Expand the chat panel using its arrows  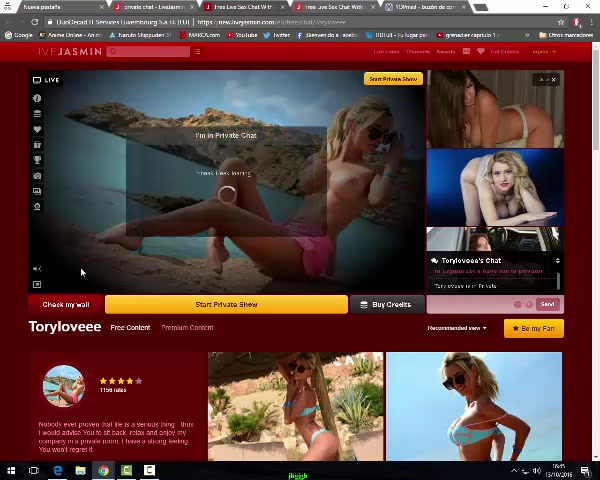coord(557,260)
